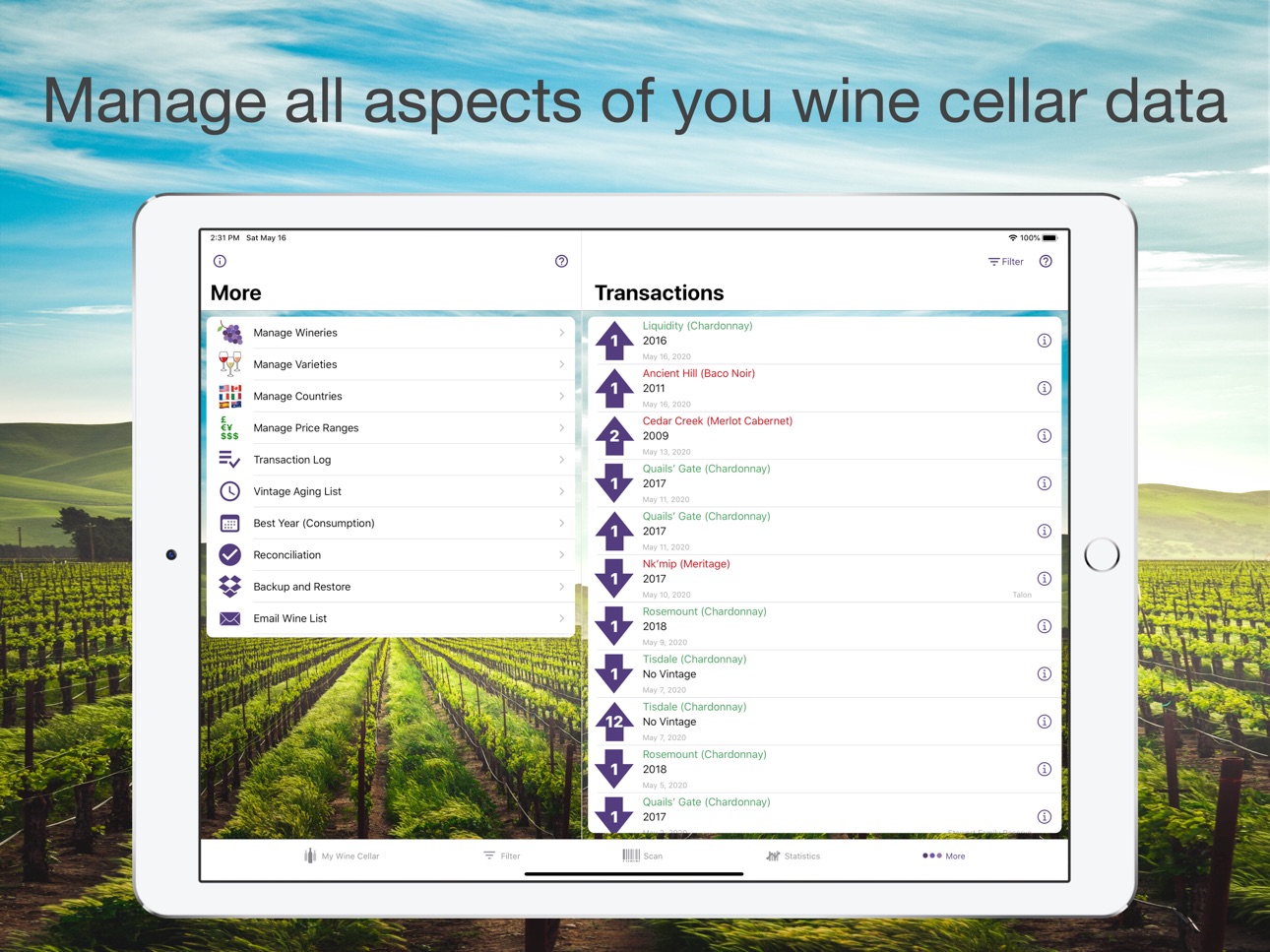Click help icon in More panel header
This screenshot has height=952, width=1270.
click(561, 261)
